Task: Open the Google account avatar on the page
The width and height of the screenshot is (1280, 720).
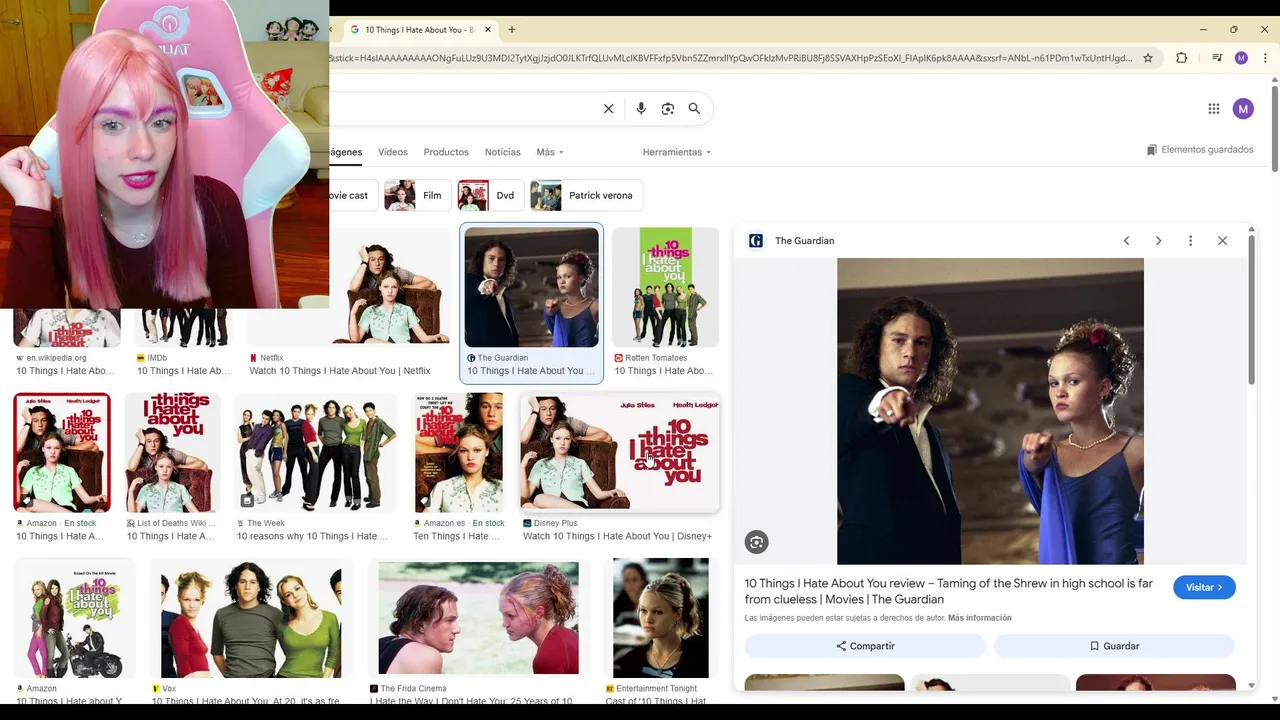Action: click(x=1243, y=109)
